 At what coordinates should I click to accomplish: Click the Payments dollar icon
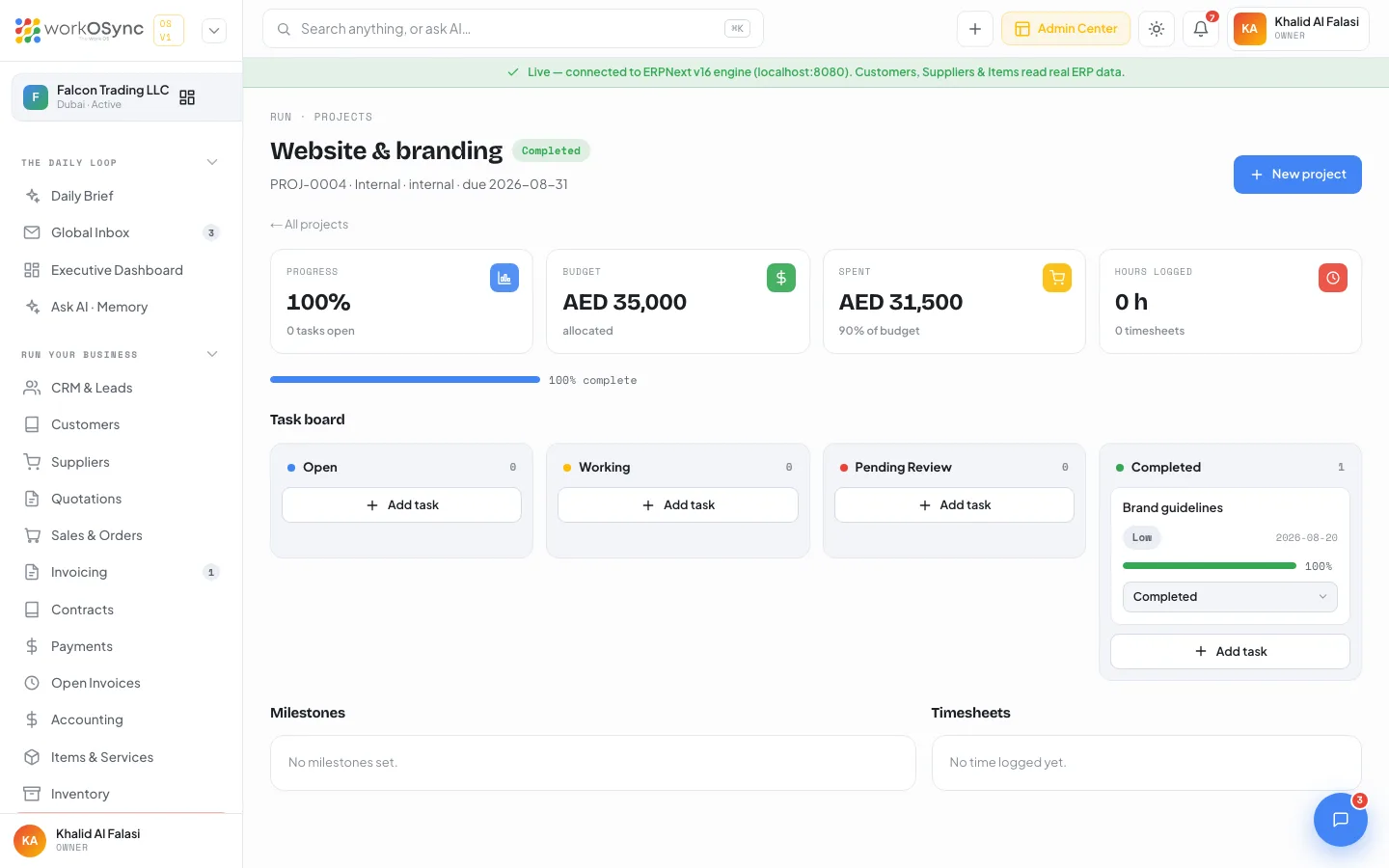[32, 646]
